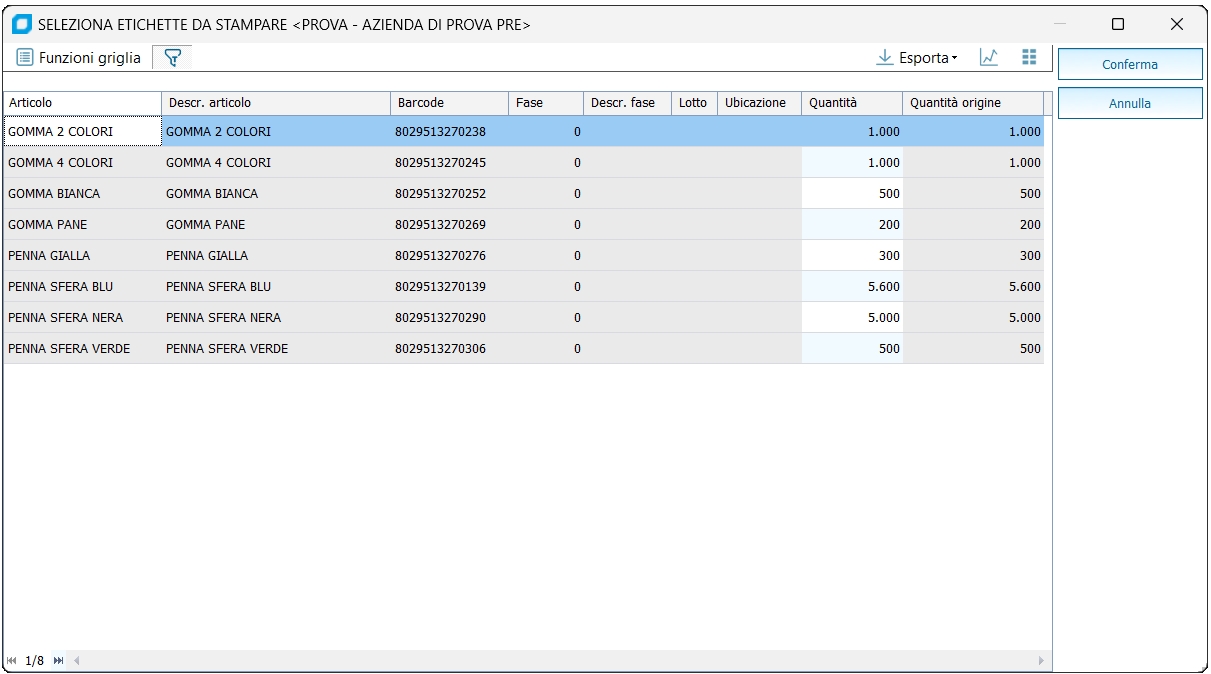Click the Quantità origine column header
Screen dimensions: 1211x674
pos(972,103)
